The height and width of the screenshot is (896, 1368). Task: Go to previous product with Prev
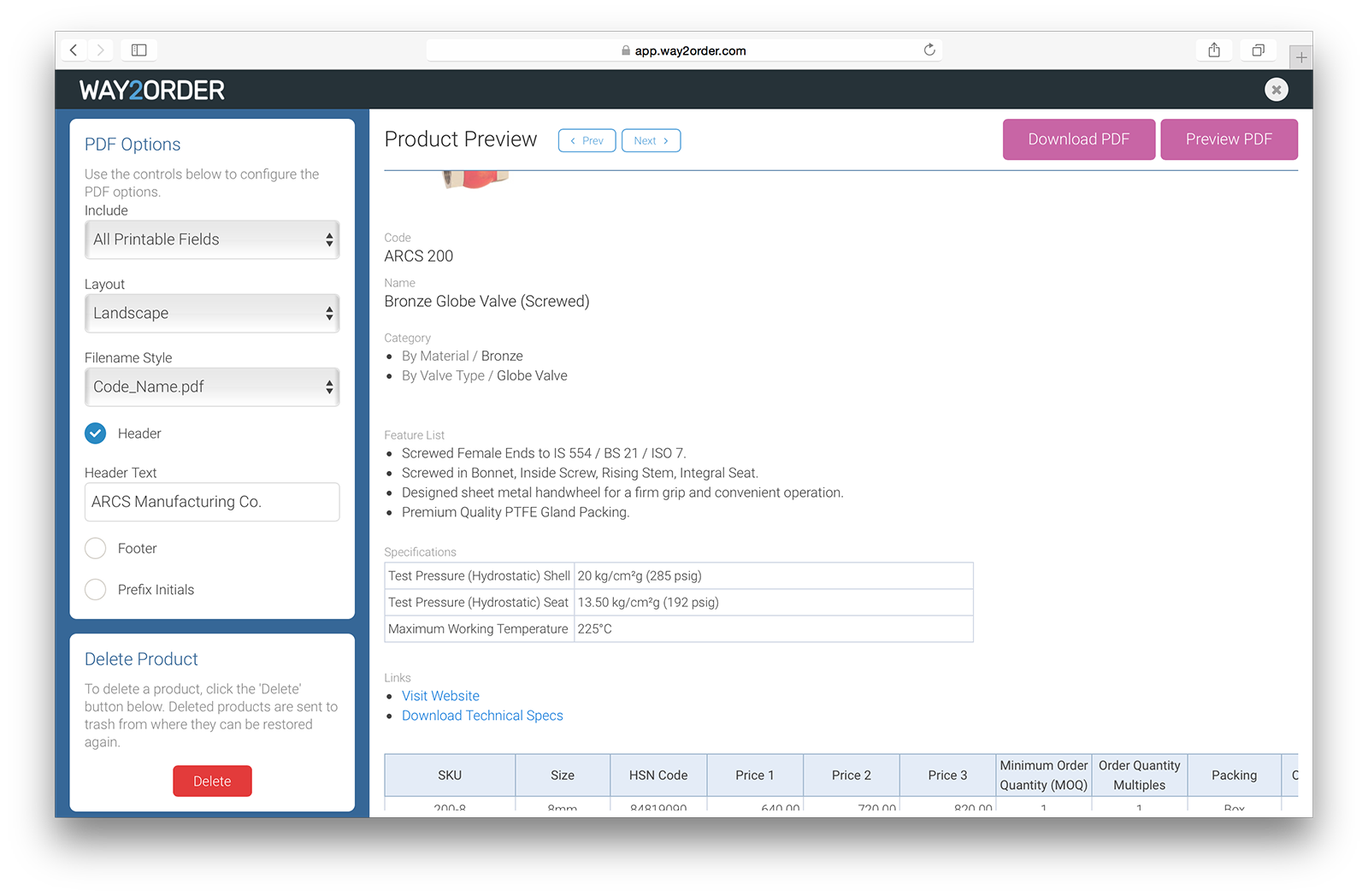(587, 140)
